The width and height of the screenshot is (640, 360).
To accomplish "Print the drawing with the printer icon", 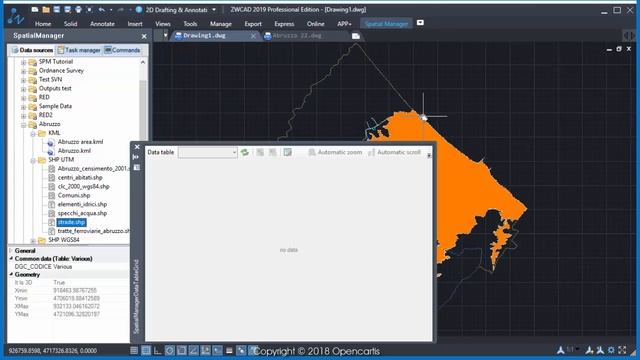I will [x=78, y=9].
